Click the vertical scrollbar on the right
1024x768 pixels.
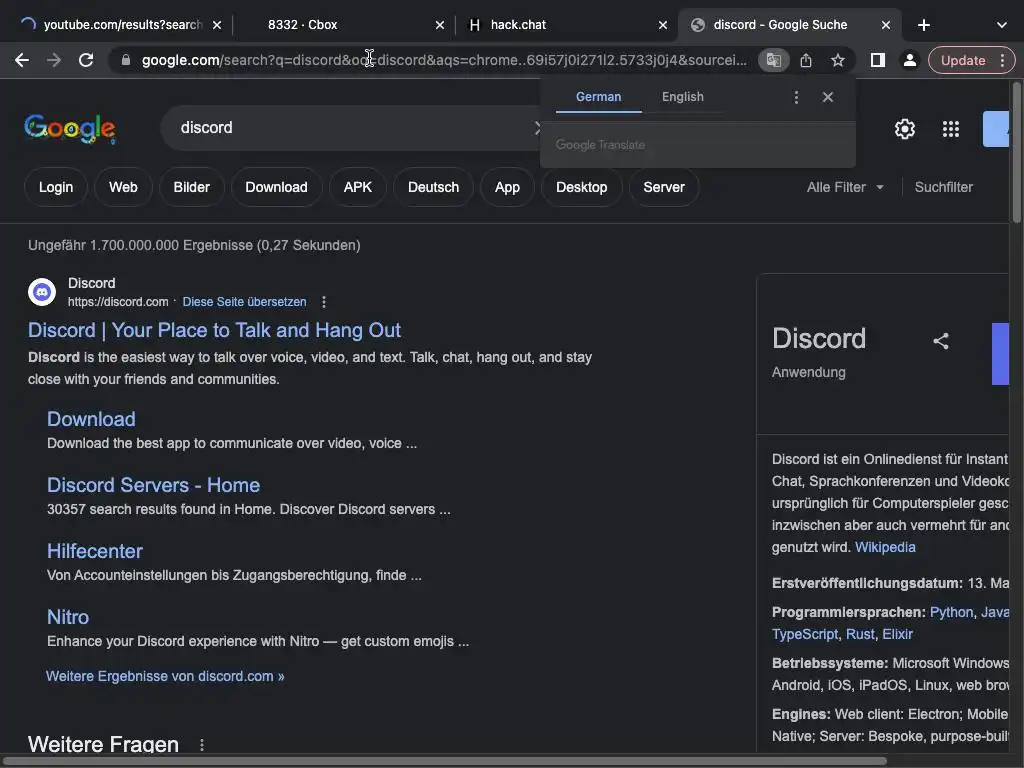tap(1017, 152)
